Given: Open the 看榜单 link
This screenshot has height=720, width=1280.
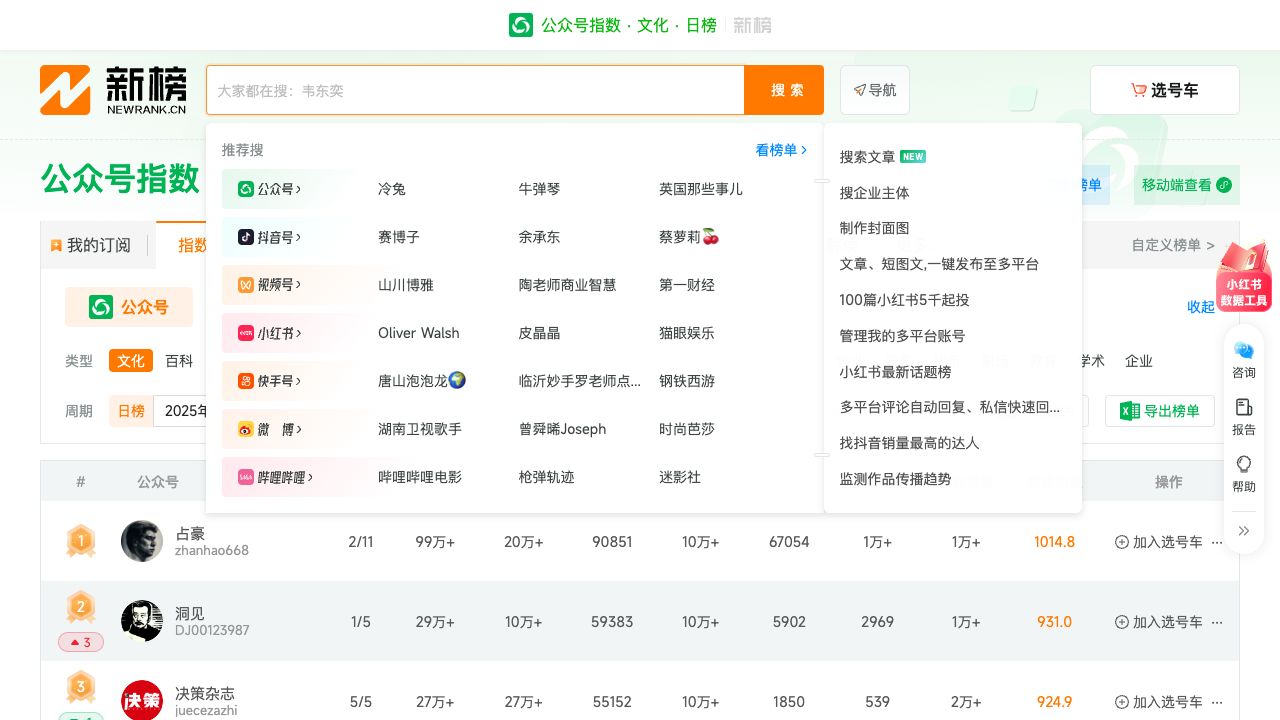Looking at the screenshot, I should [780, 150].
